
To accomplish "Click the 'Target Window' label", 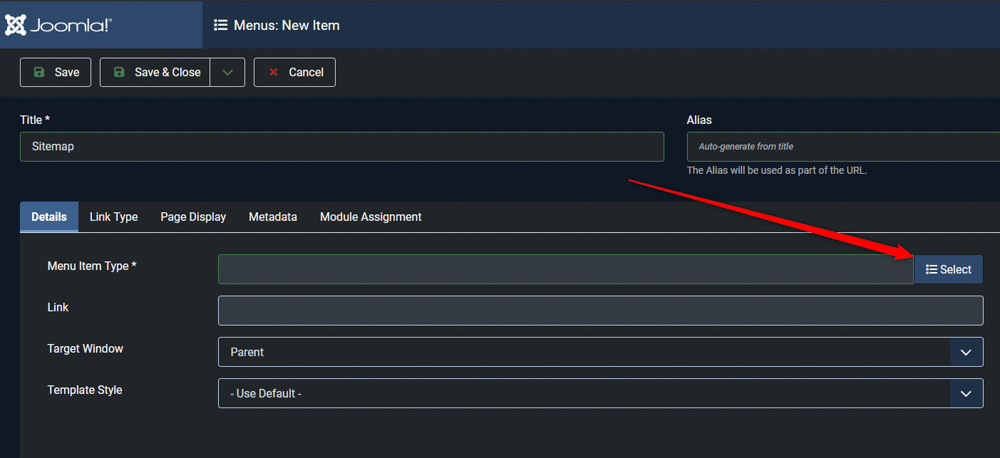I will click(x=85, y=349).
